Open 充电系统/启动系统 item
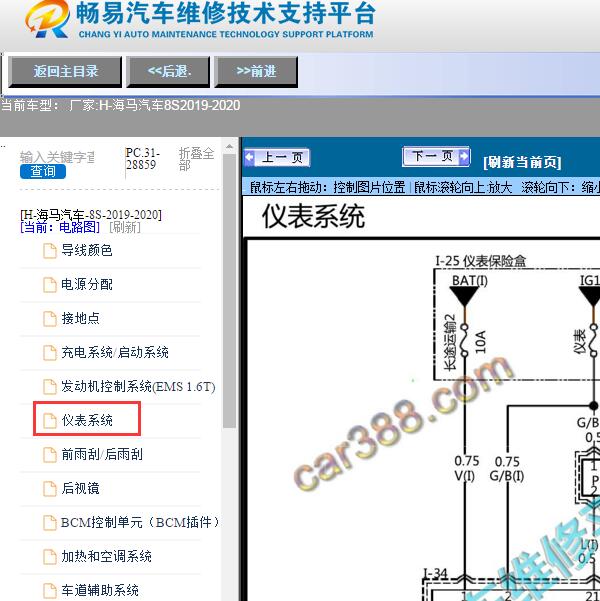 tap(115, 353)
